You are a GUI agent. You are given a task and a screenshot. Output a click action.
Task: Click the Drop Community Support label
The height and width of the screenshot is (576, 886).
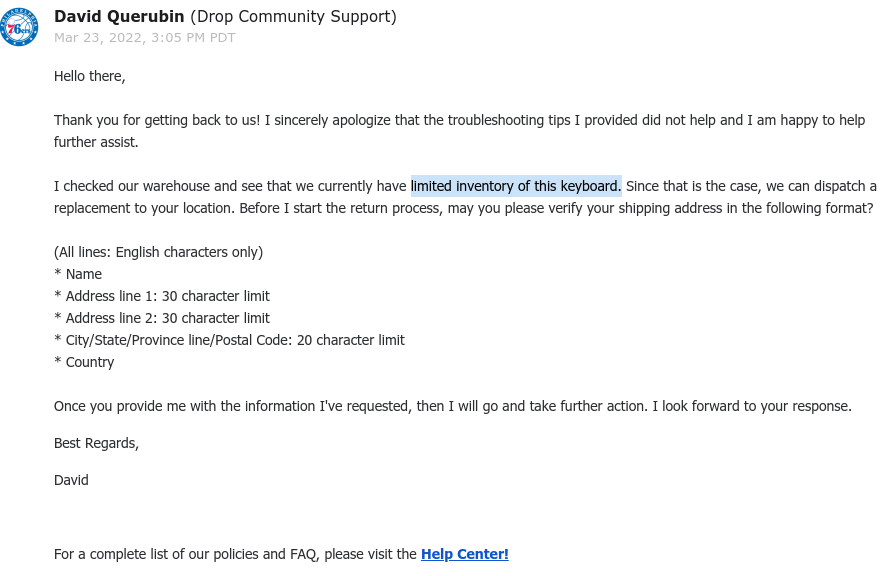click(293, 16)
